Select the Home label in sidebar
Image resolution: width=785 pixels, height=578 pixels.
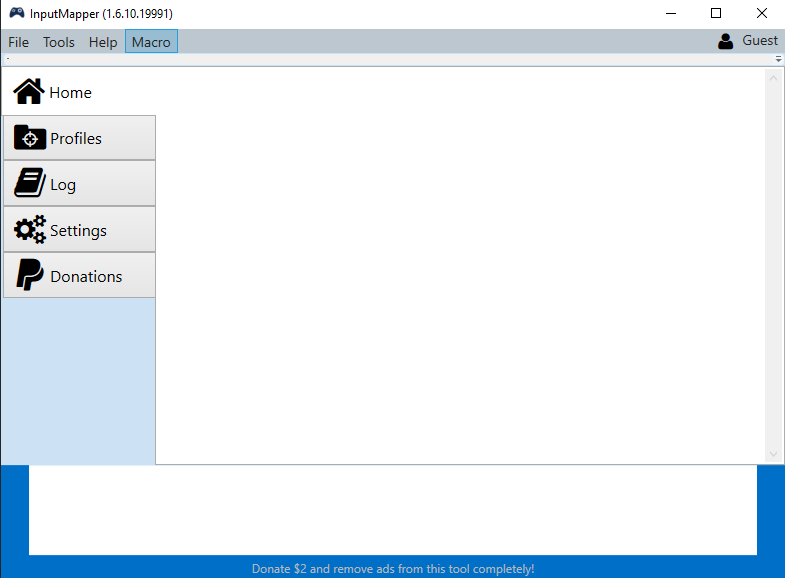(71, 93)
